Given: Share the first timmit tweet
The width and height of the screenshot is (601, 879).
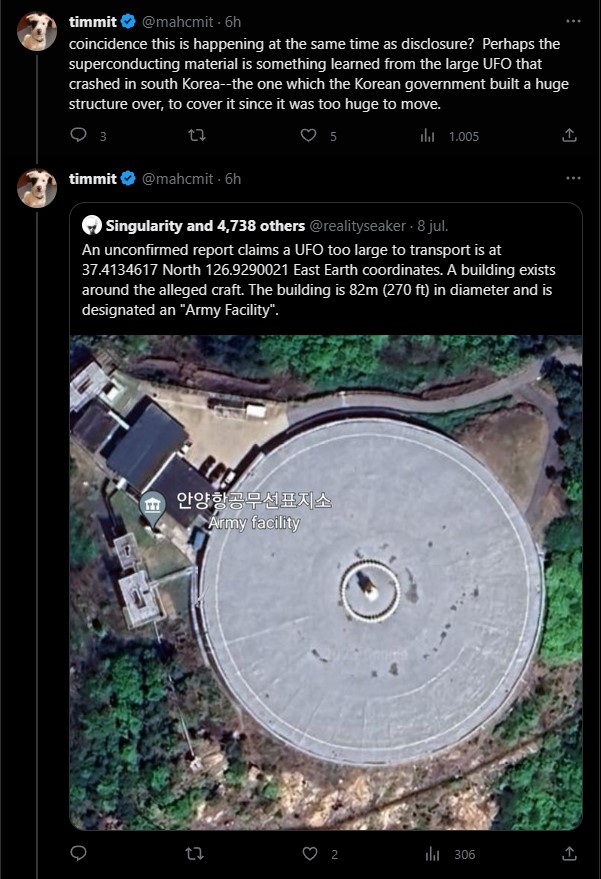Looking at the screenshot, I should click(x=570, y=135).
